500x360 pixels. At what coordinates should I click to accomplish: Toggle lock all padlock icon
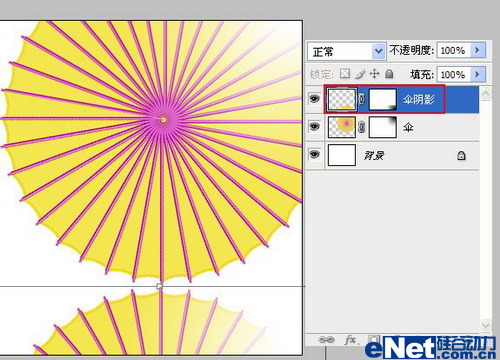[389, 74]
